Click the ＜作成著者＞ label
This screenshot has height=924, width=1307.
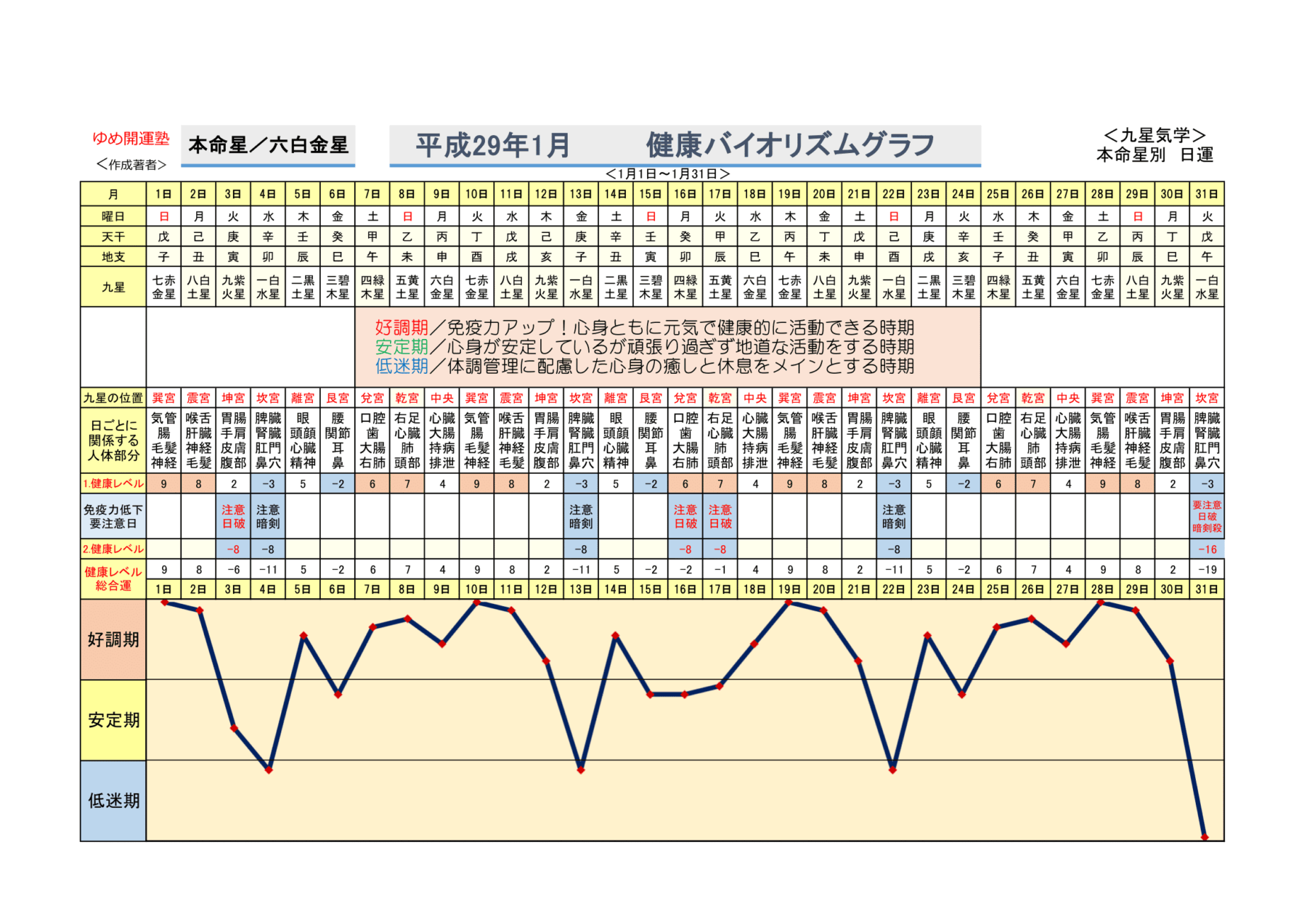click(131, 165)
